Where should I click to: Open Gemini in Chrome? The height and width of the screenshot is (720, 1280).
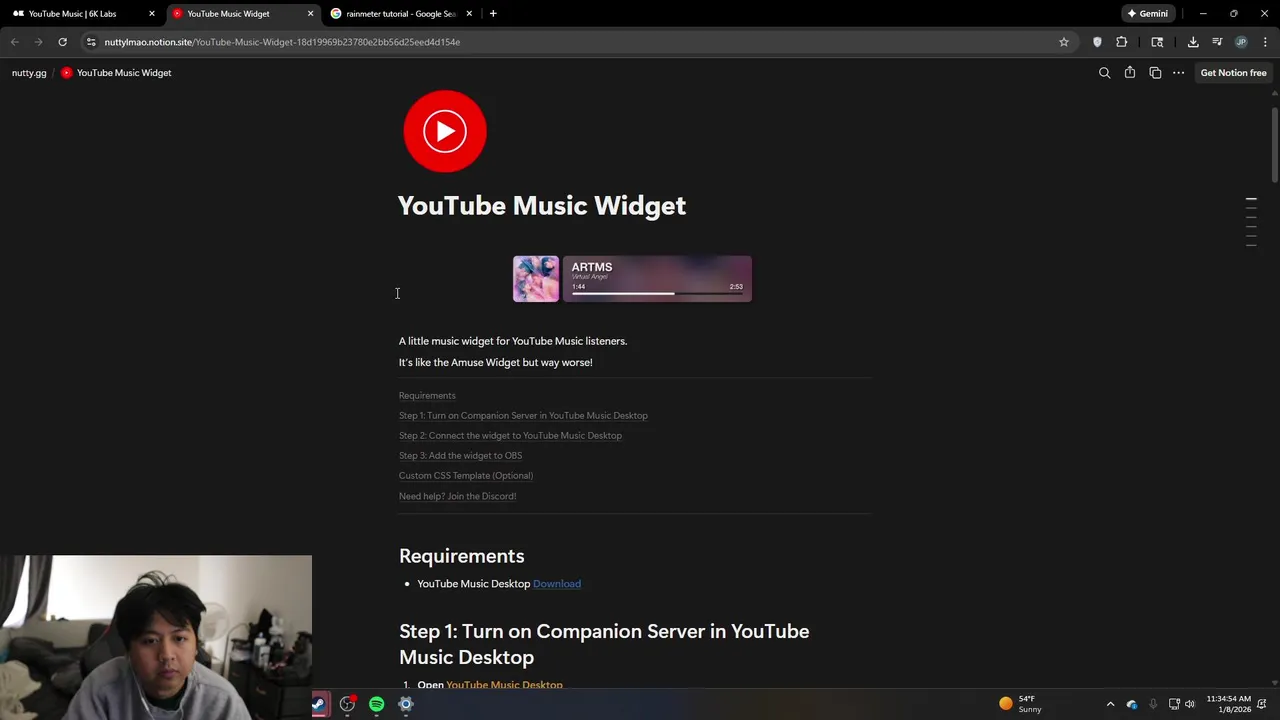pos(1147,14)
